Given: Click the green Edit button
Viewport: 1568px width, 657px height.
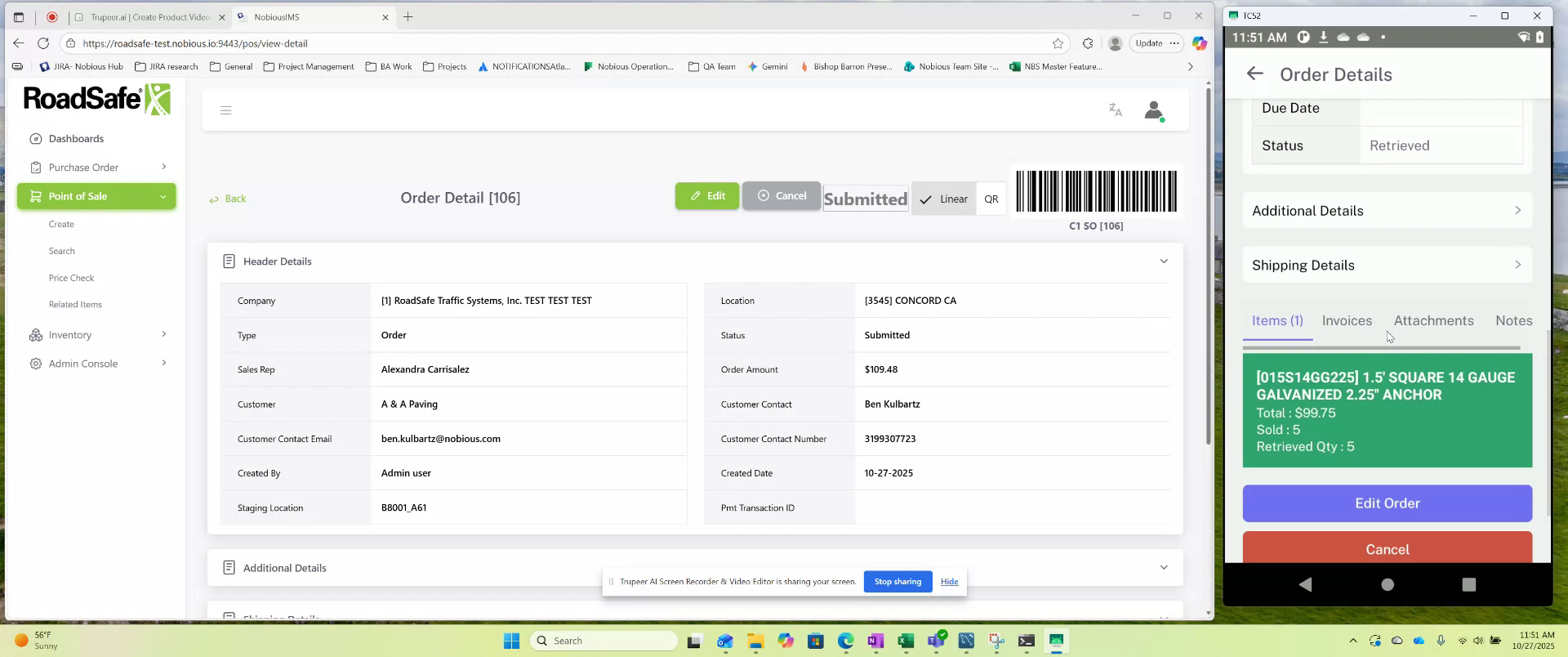Looking at the screenshot, I should pos(707,196).
